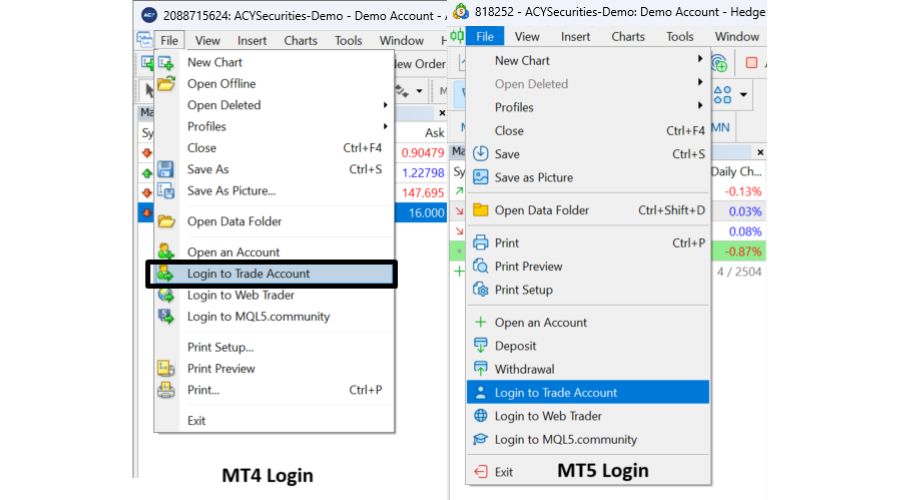Click the New Chart icon in MT4 menu
Screen dimensions: 900x500
coord(167,63)
